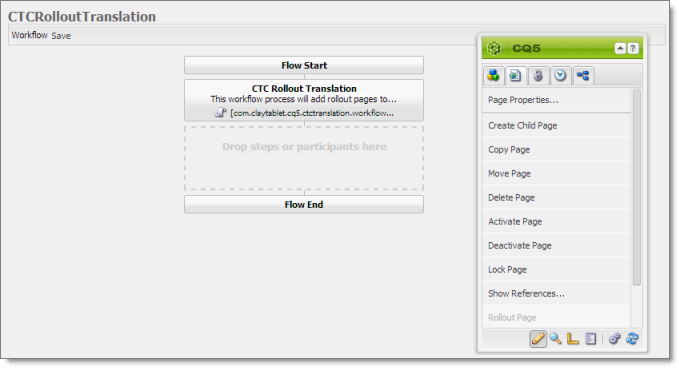Click the Workflow tab on the toolbar

[x=29, y=35]
